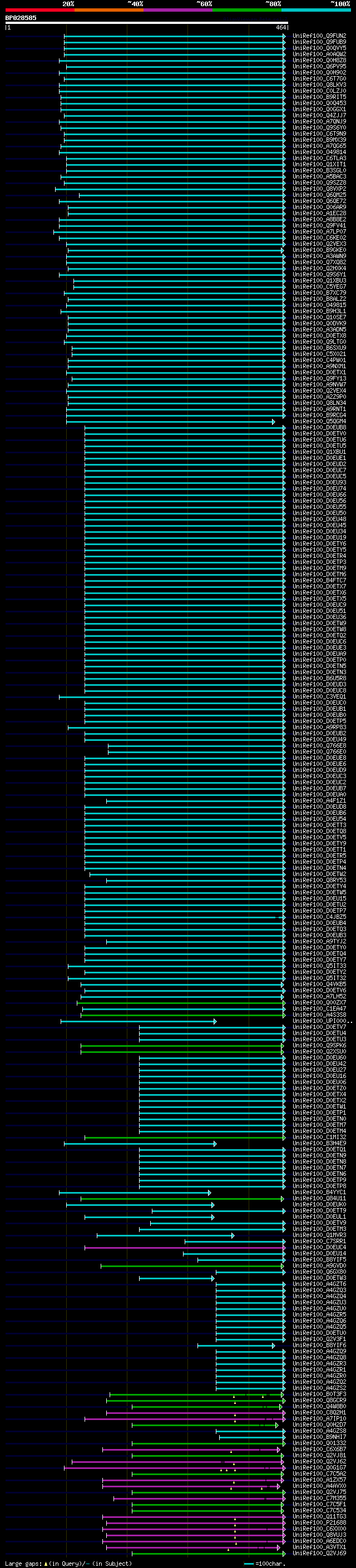Select hit label UniRef100_A9RP83
Screen dimensions: 356x1568
[319, 728]
